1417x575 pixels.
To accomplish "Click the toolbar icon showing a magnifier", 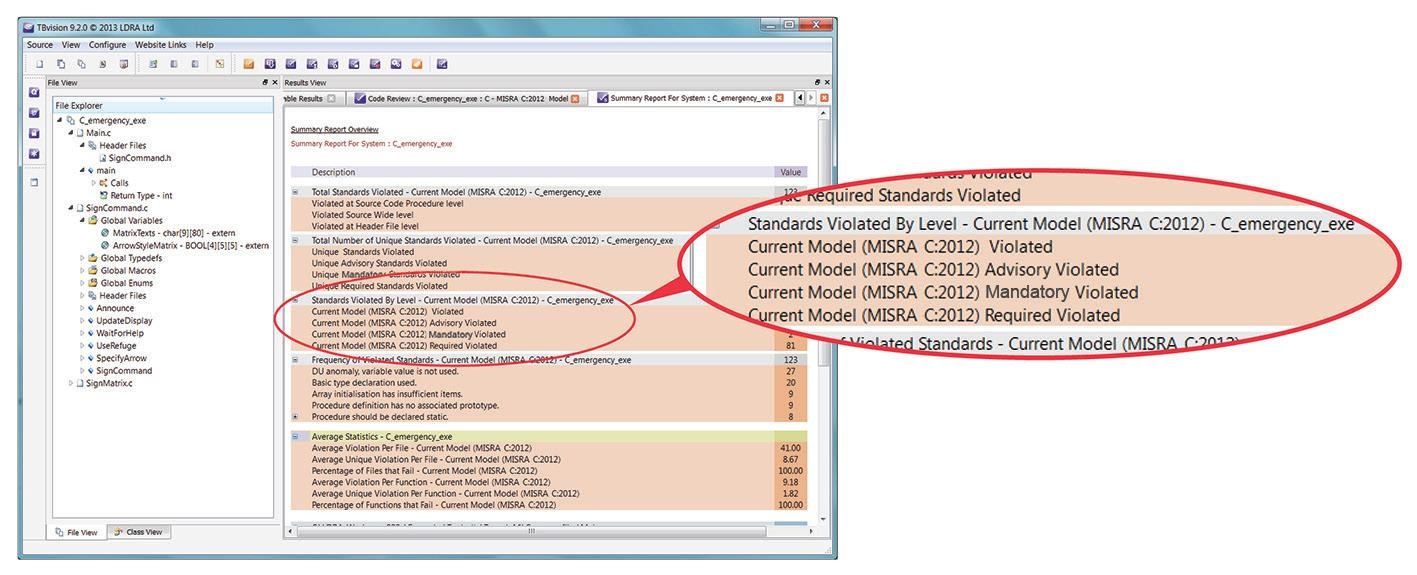I will pyautogui.click(x=396, y=64).
